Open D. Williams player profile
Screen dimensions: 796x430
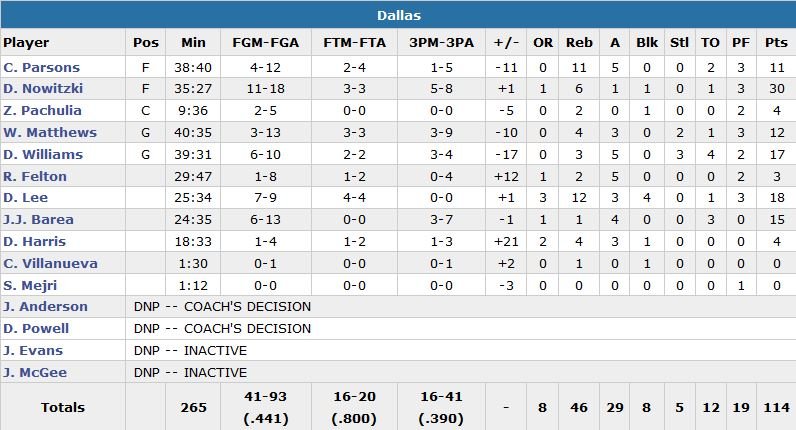[x=43, y=155]
